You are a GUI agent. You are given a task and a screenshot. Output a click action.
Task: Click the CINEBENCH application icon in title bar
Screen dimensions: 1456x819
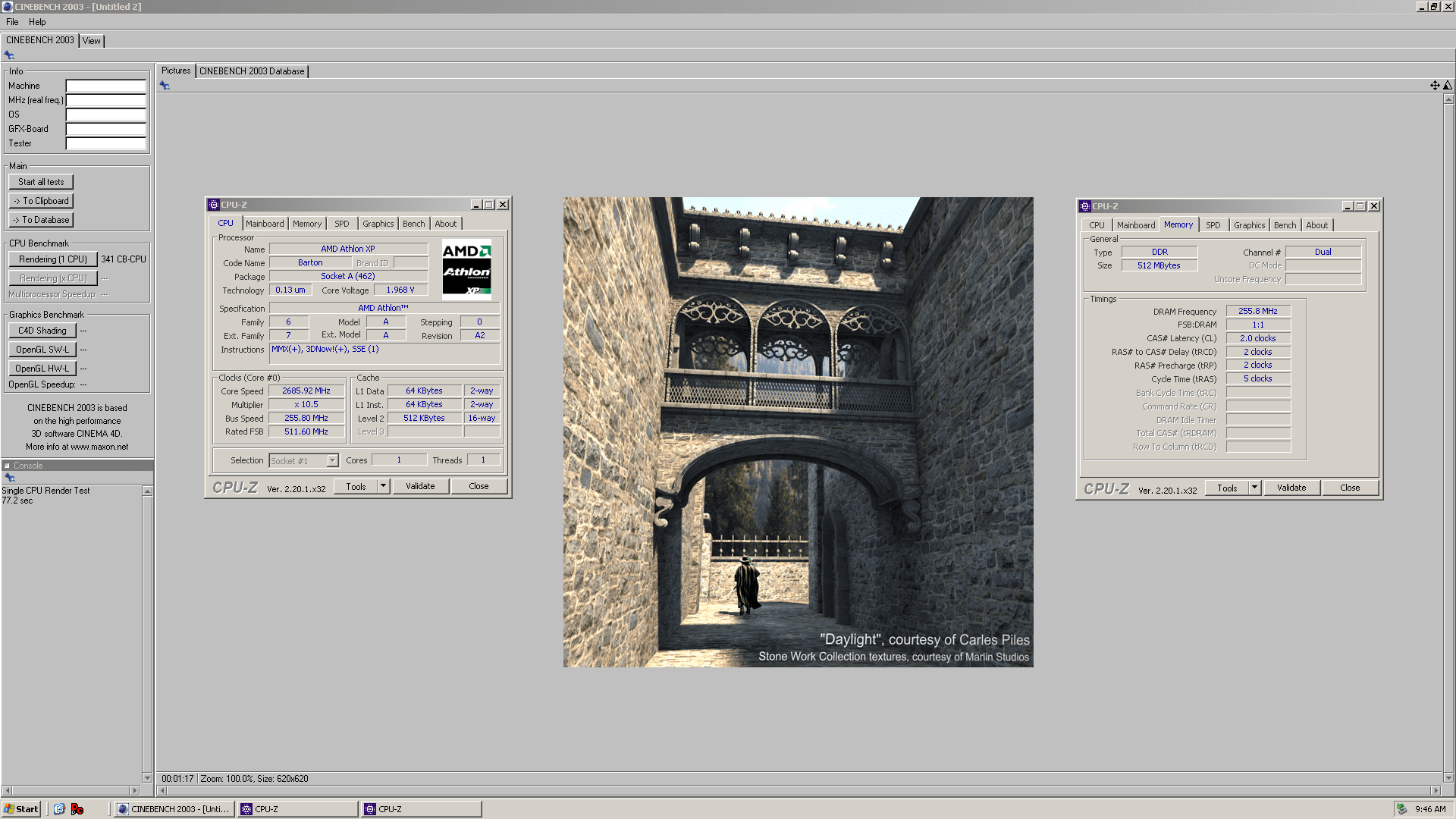click(x=7, y=7)
